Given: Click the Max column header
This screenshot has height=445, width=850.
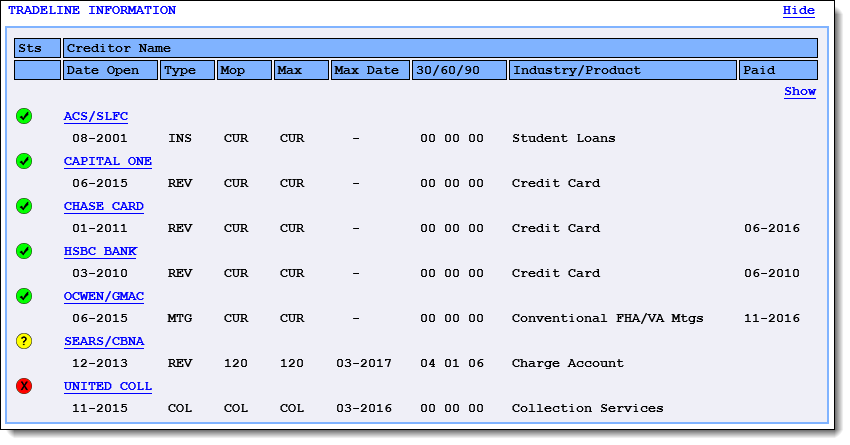Looking at the screenshot, I should (x=301, y=70).
